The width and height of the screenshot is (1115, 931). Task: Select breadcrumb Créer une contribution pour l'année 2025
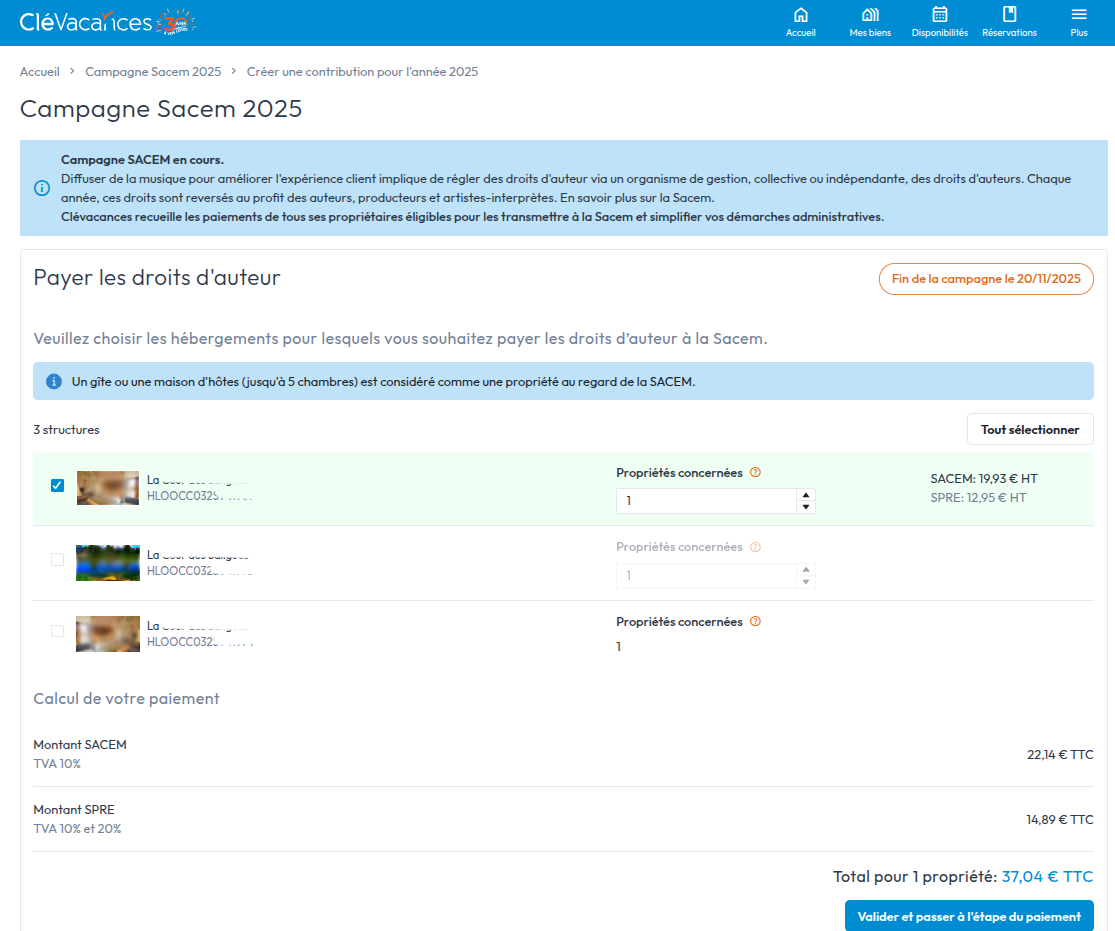click(x=362, y=72)
